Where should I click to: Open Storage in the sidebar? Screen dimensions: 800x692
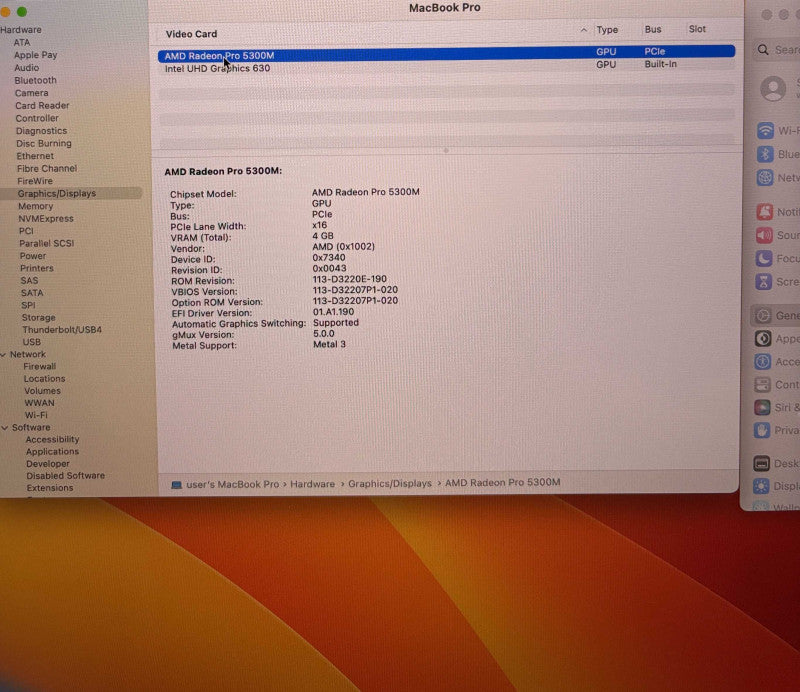click(x=38, y=317)
